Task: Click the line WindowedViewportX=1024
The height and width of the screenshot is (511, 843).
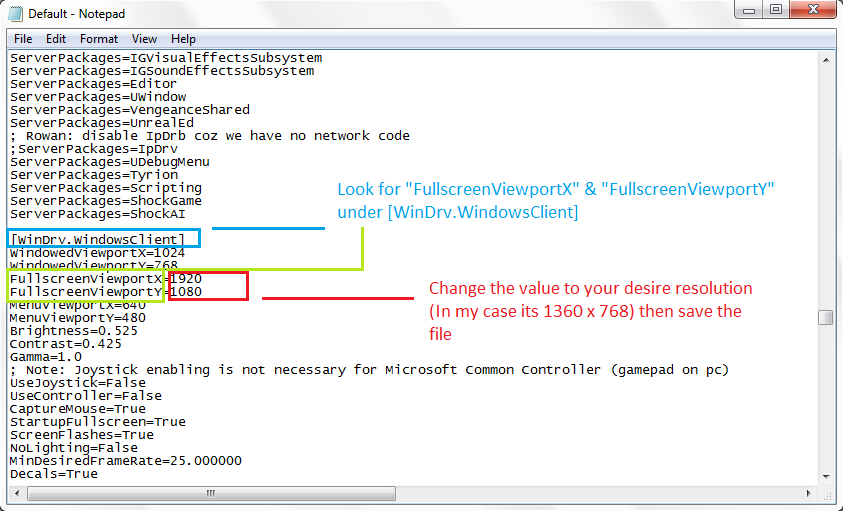Action: pyautogui.click(x=97, y=253)
